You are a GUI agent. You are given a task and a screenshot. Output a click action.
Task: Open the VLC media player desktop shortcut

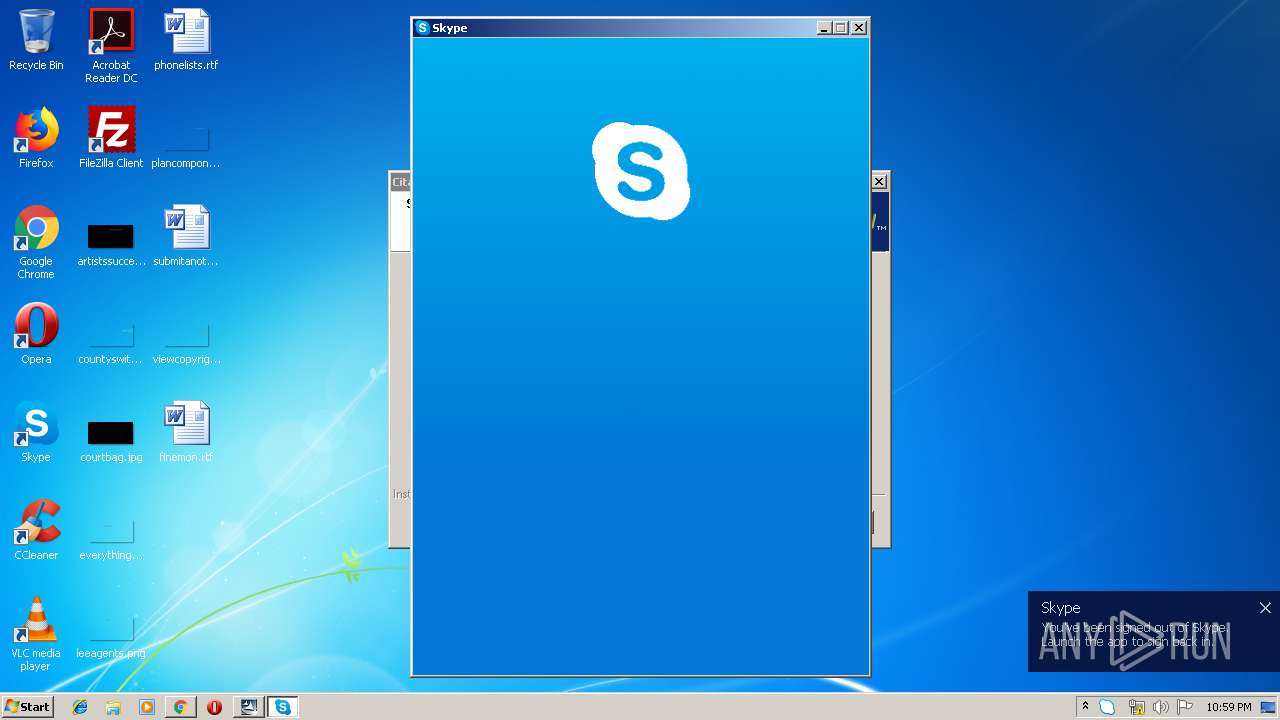click(x=36, y=634)
